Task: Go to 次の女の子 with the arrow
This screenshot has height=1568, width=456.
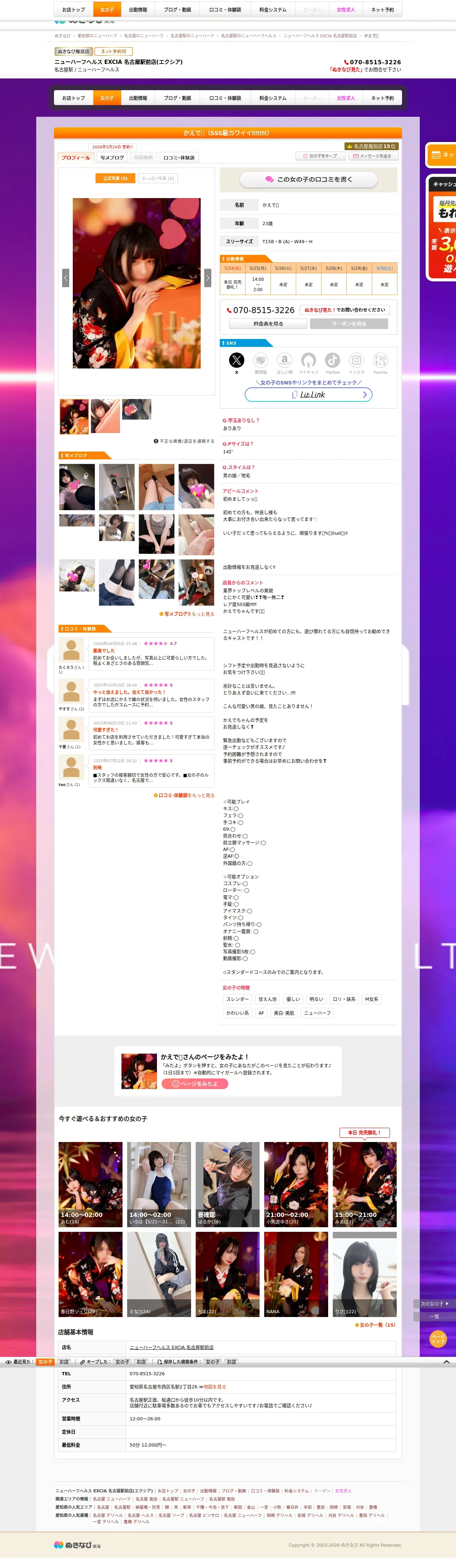Action: tap(435, 1304)
